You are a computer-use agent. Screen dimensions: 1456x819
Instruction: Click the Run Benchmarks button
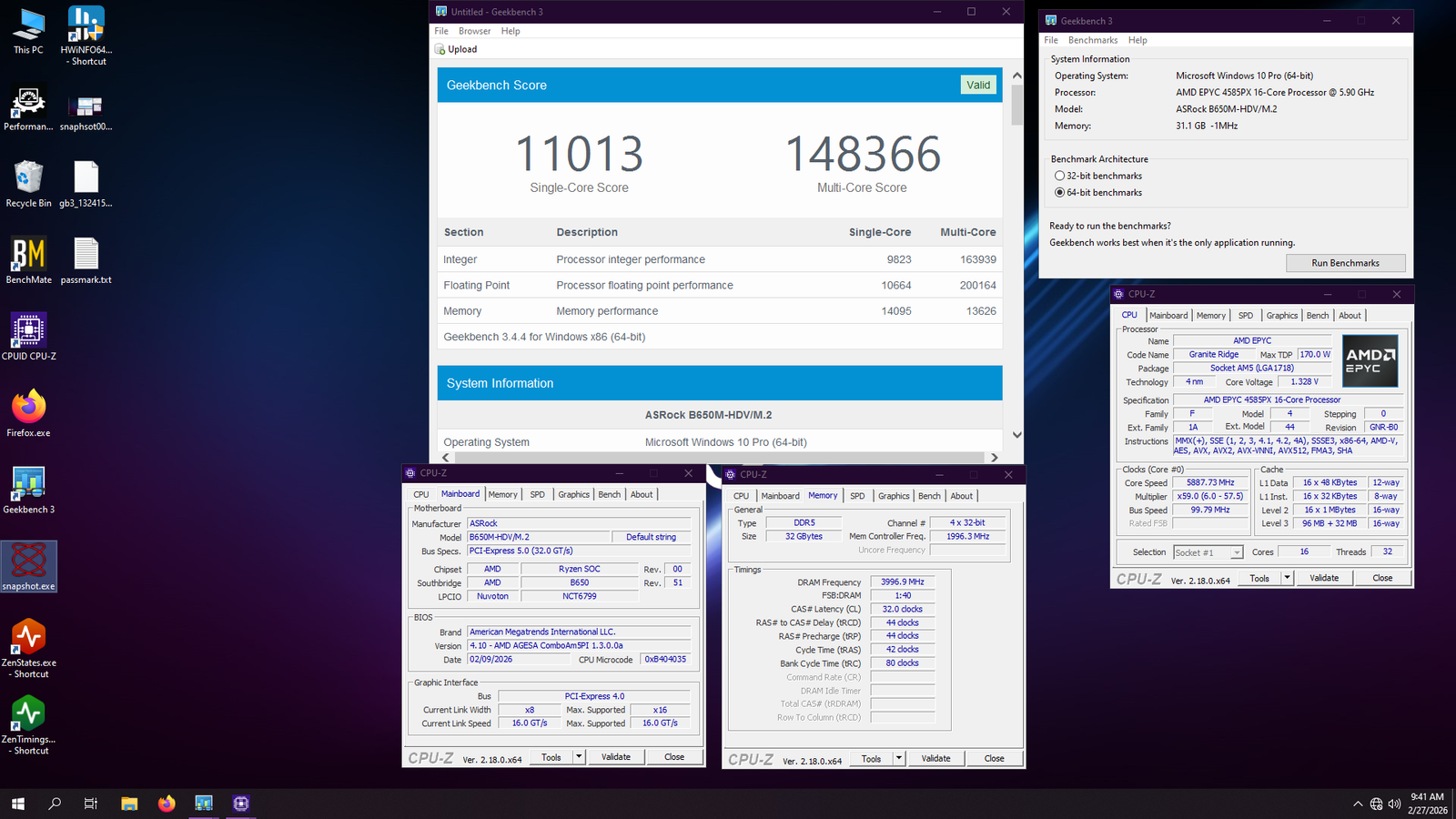point(1345,263)
